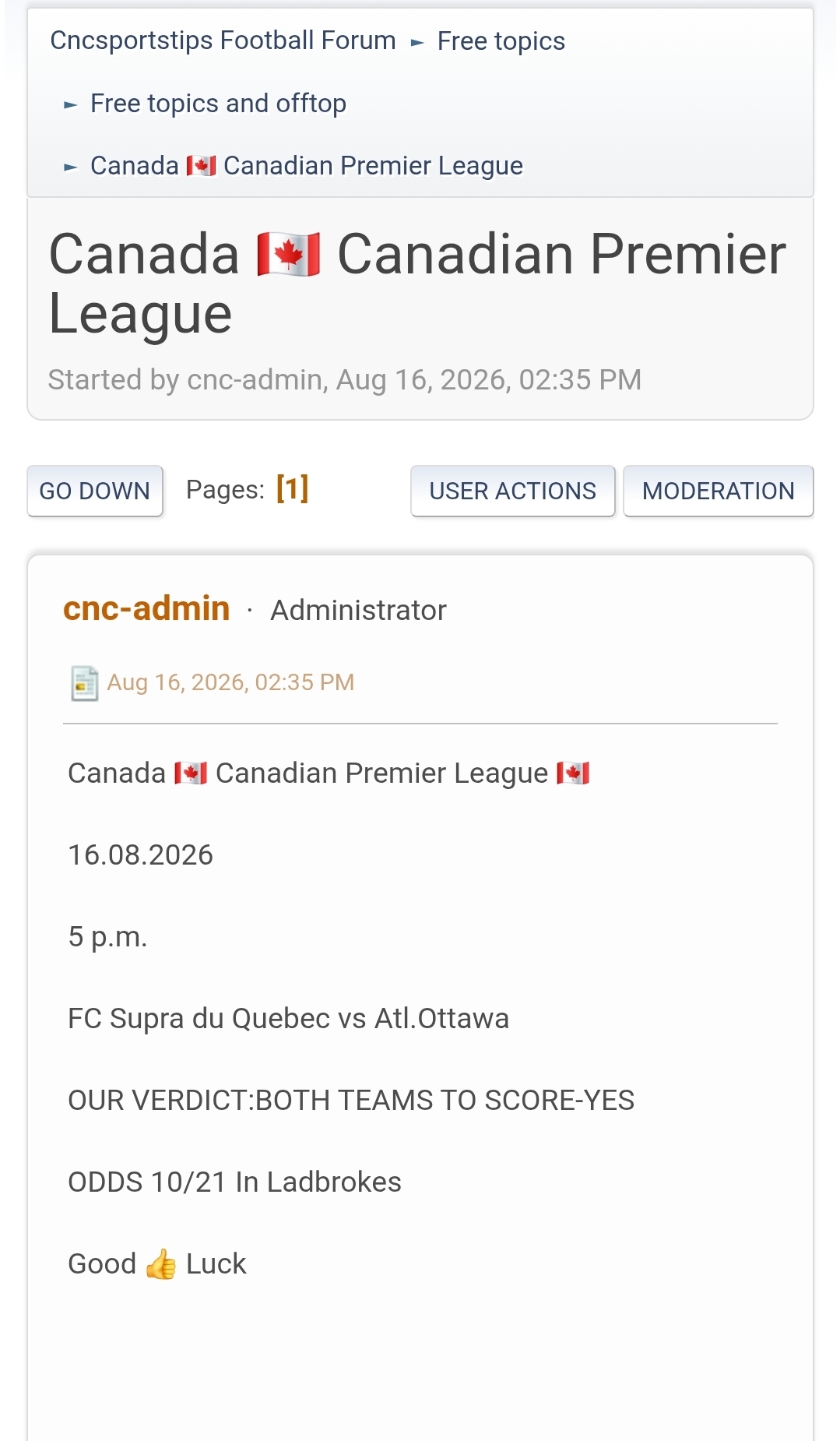View cnc-admin poster profile
The height and width of the screenshot is (1441, 840).
click(146, 608)
